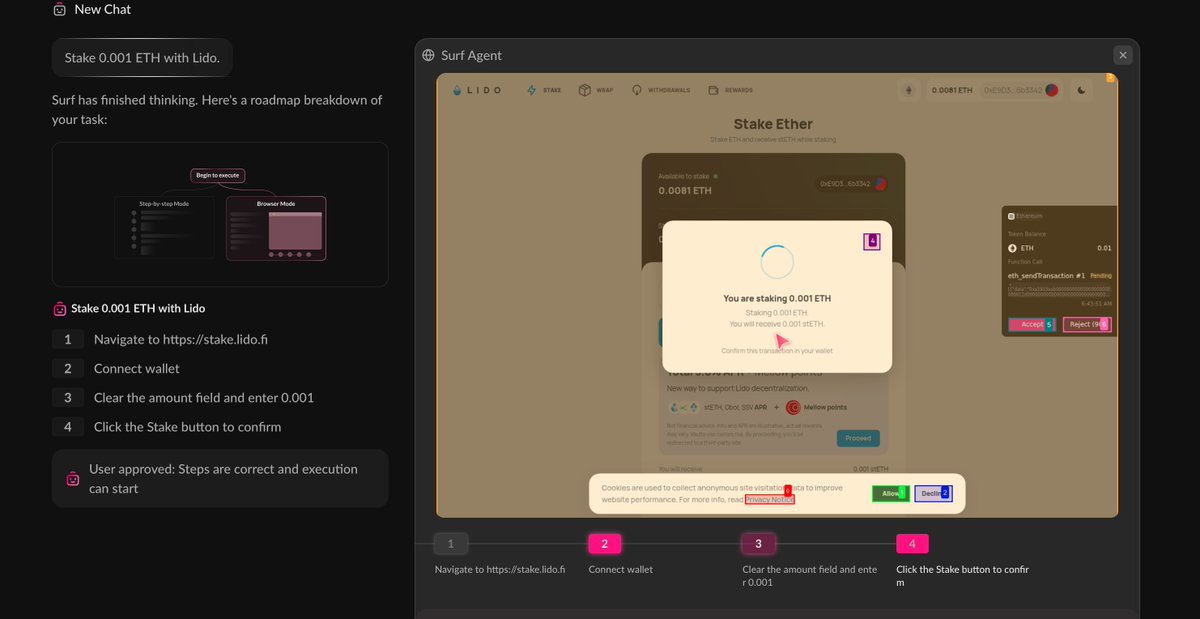1200x619 pixels.
Task: Click the 'eth_sendTransaction #1' text
Action: [1046, 275]
